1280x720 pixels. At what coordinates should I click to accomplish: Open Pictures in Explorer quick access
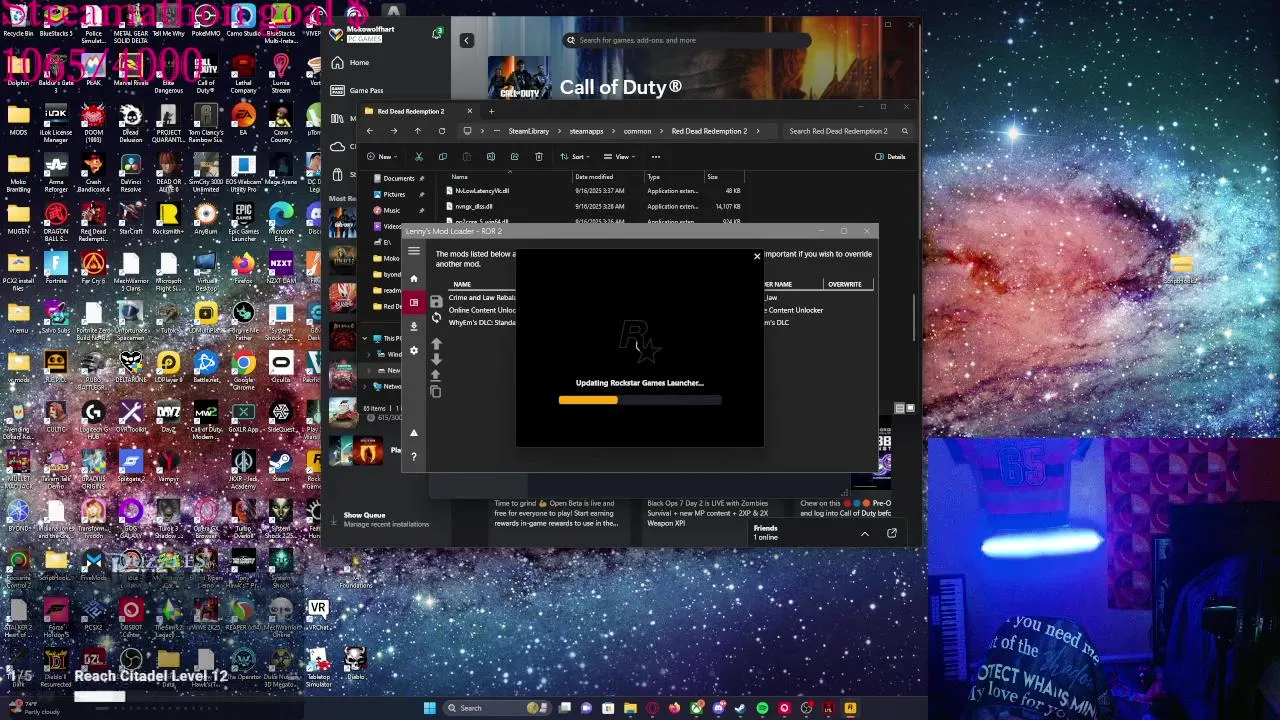(x=395, y=194)
